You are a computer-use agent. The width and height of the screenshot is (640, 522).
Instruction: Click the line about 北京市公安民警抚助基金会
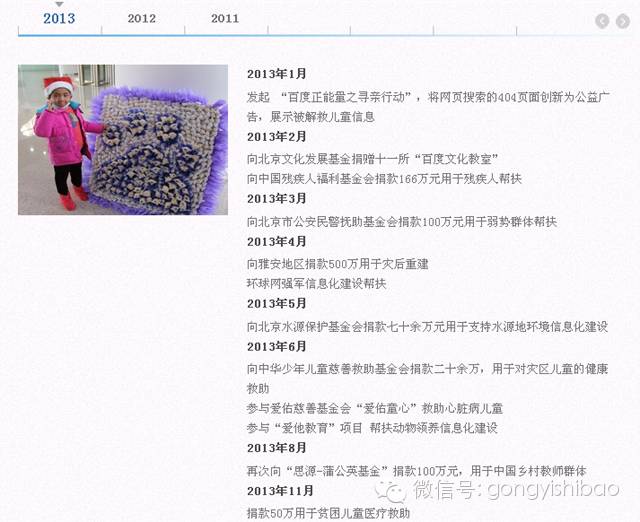tap(402, 222)
